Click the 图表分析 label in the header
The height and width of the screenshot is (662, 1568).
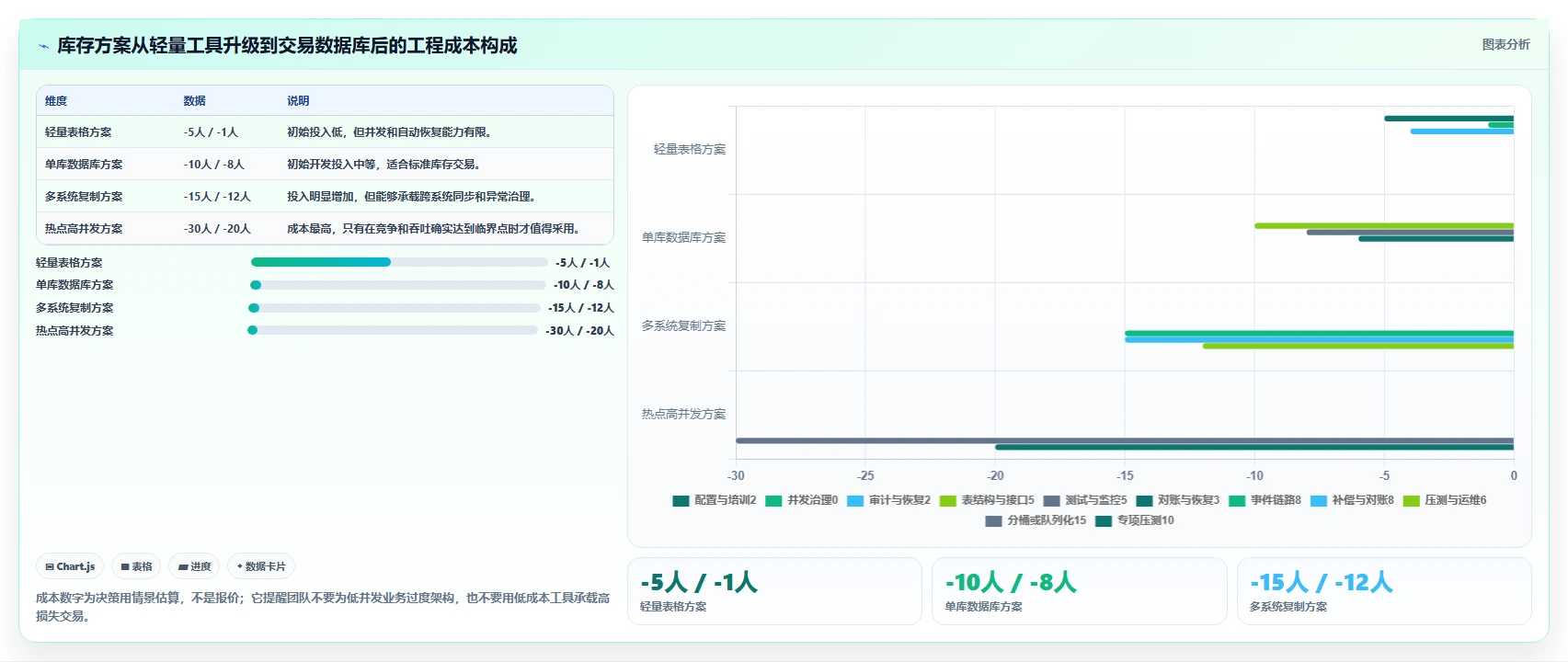(1505, 44)
